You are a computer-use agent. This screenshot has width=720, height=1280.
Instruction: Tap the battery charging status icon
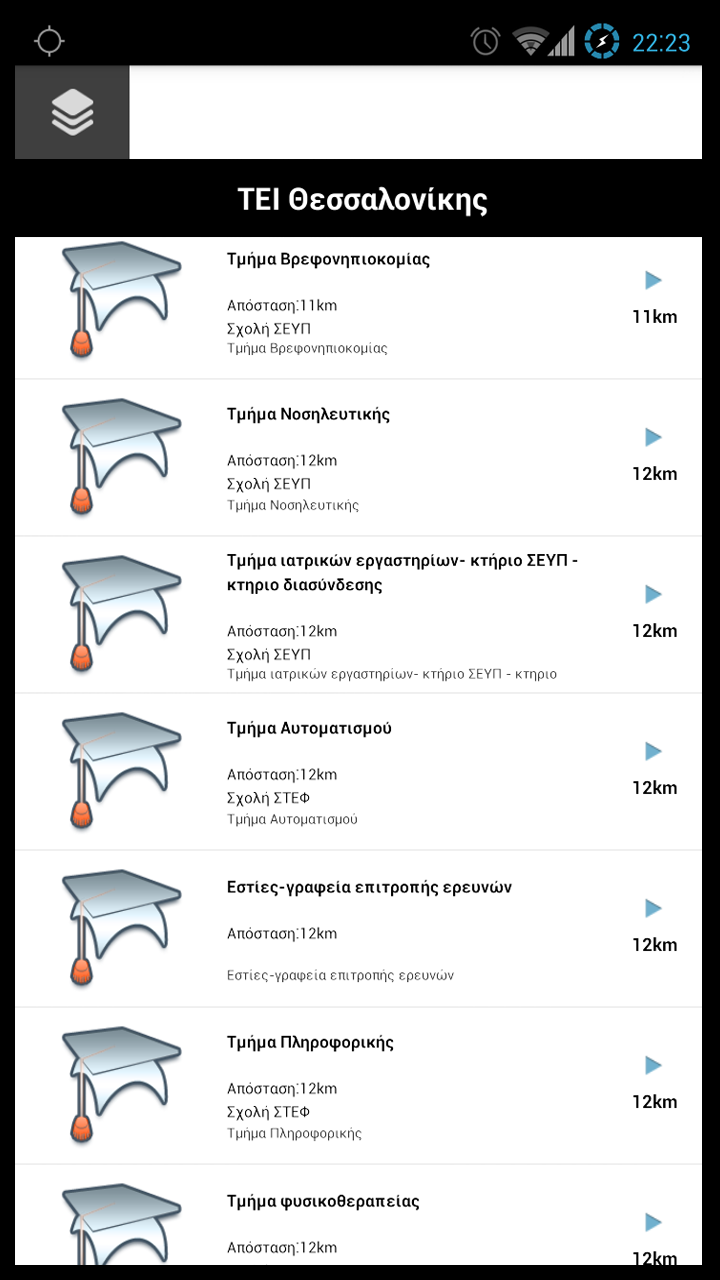(602, 41)
